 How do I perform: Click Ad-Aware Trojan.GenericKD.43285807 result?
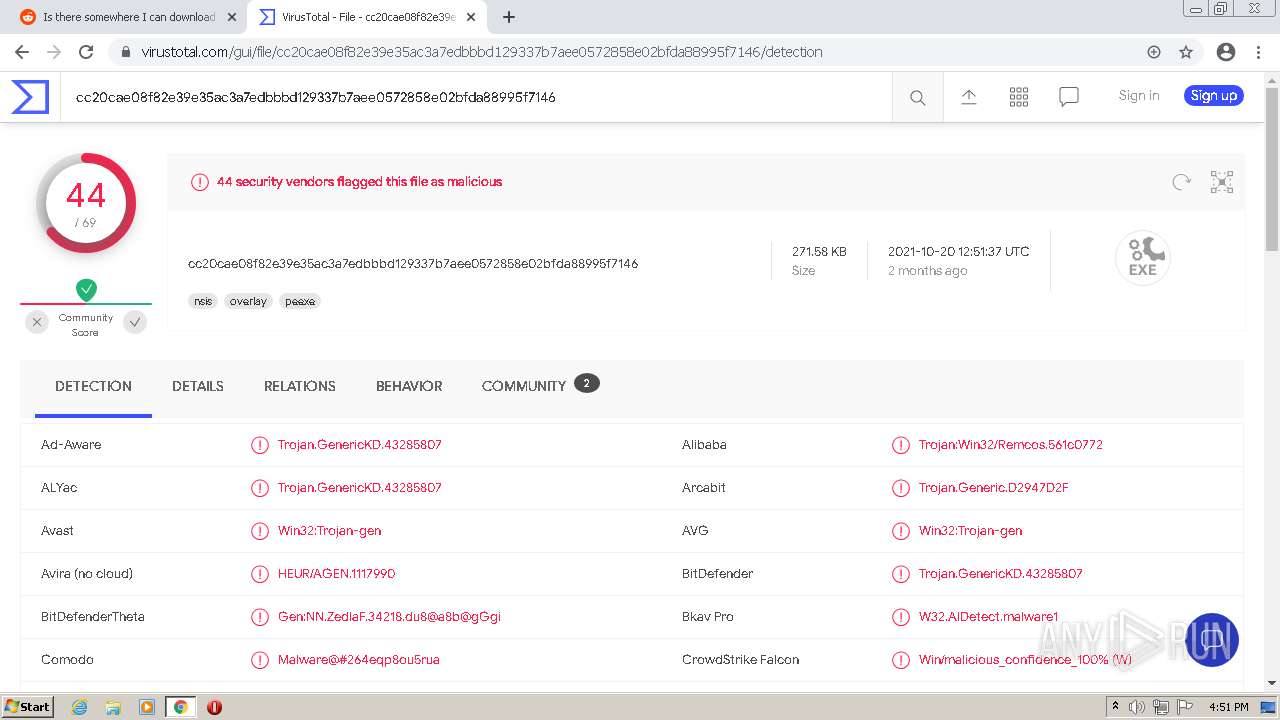pyautogui.click(x=360, y=445)
